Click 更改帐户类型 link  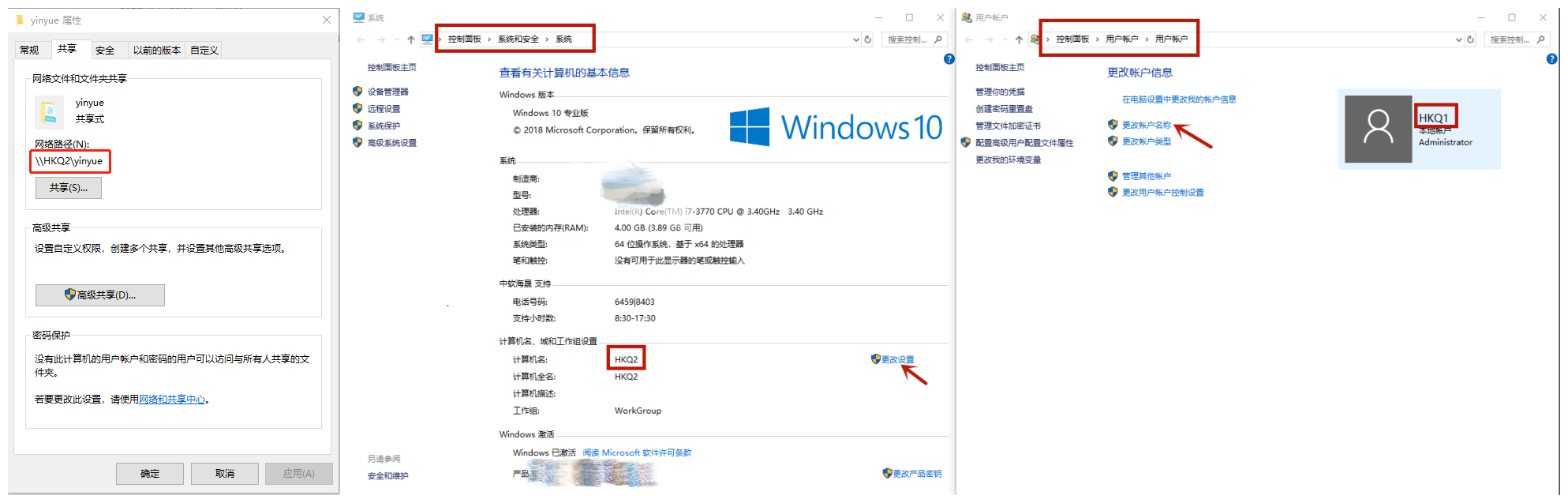(x=1147, y=141)
